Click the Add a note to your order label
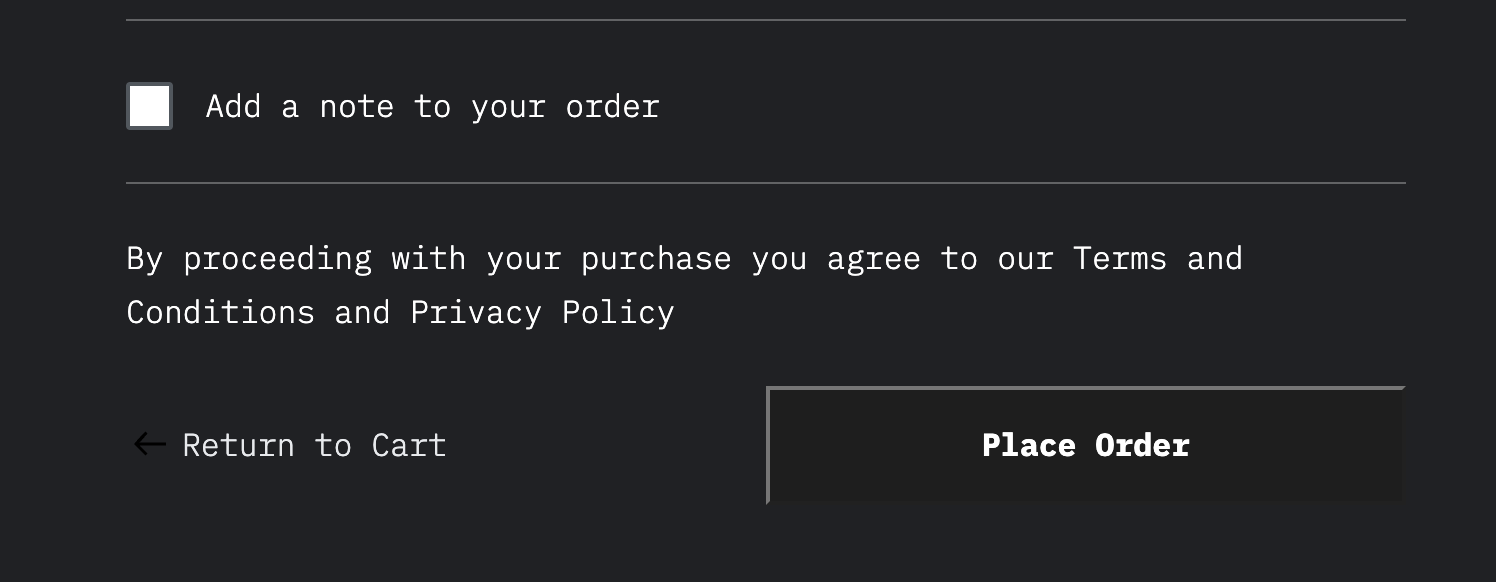The height and width of the screenshot is (582, 1496). 432,106
